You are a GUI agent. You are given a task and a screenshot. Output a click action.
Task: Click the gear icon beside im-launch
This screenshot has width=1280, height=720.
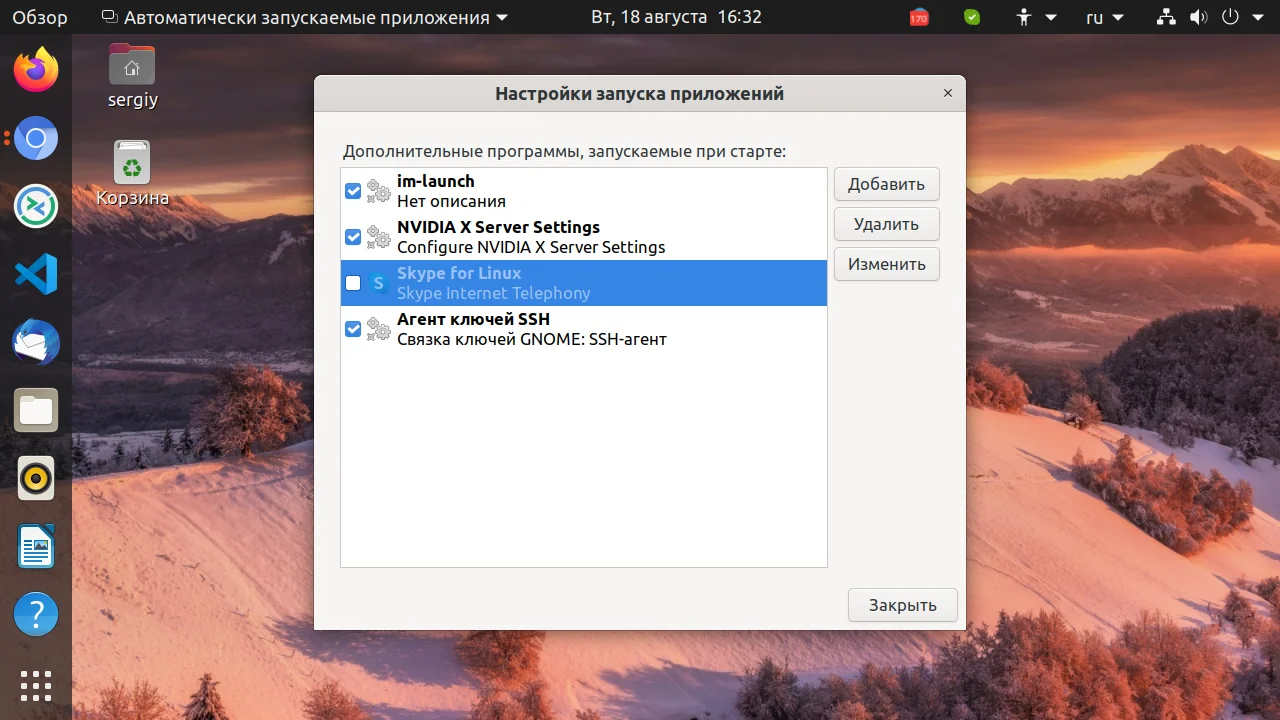coord(378,191)
